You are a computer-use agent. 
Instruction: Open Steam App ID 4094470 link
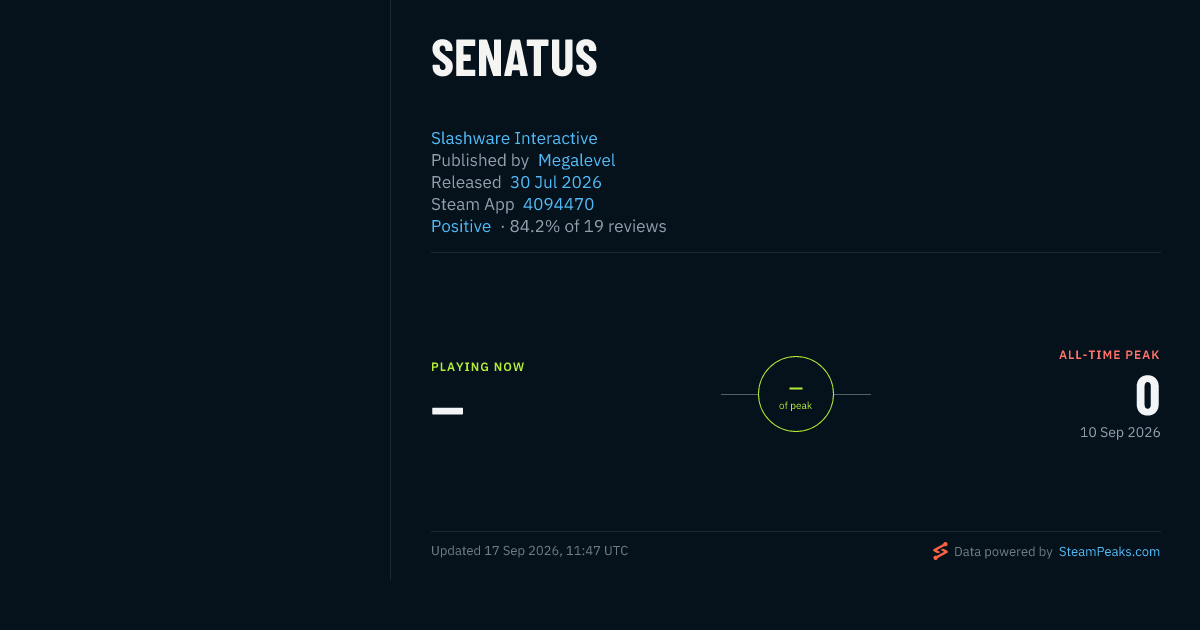coord(559,204)
